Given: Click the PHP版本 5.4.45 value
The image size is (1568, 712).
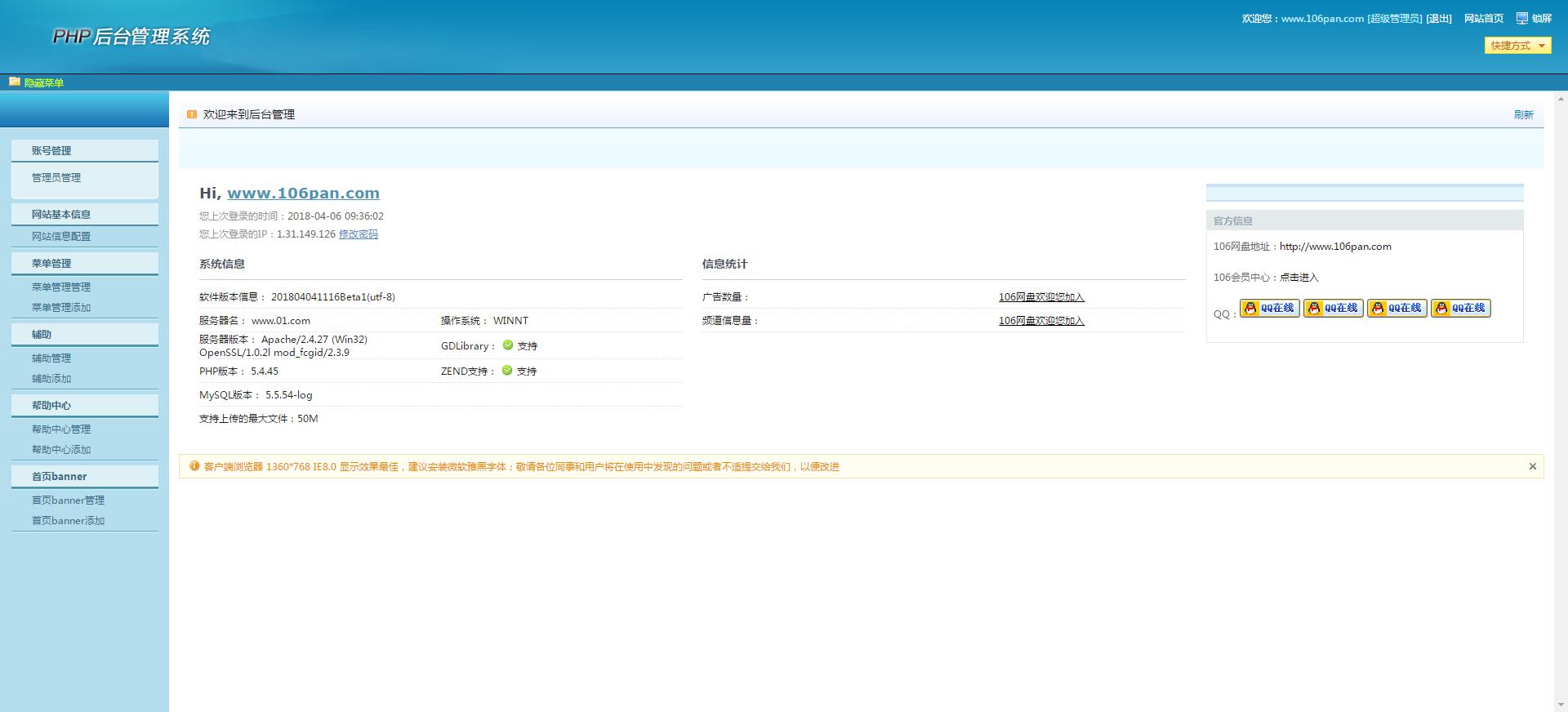Looking at the screenshot, I should (265, 371).
